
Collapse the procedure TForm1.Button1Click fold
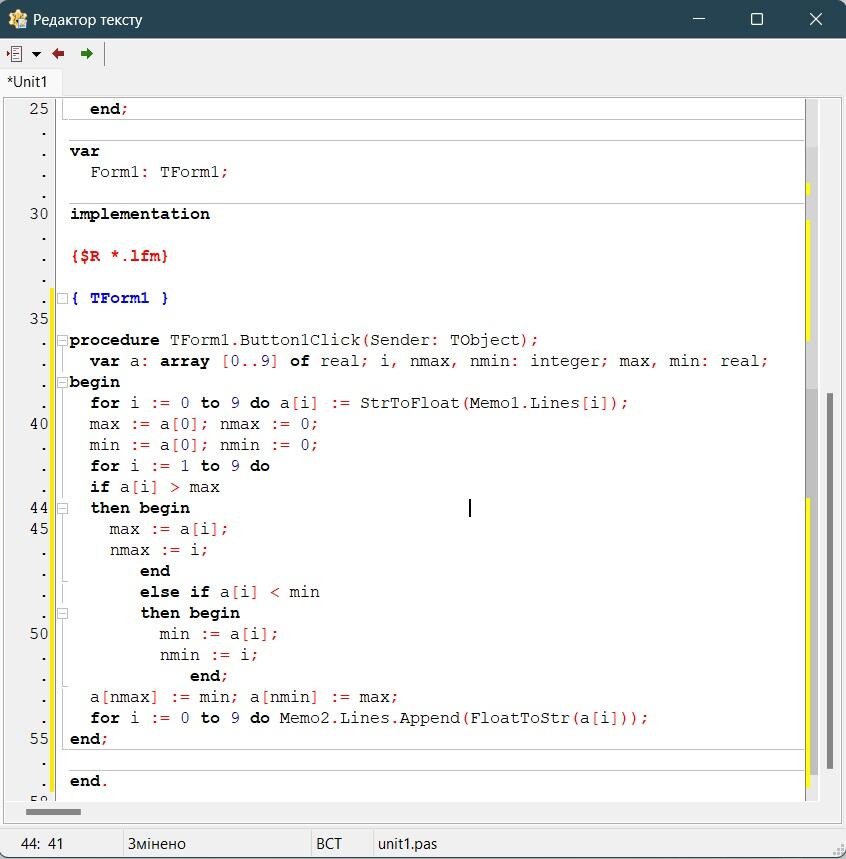62,341
